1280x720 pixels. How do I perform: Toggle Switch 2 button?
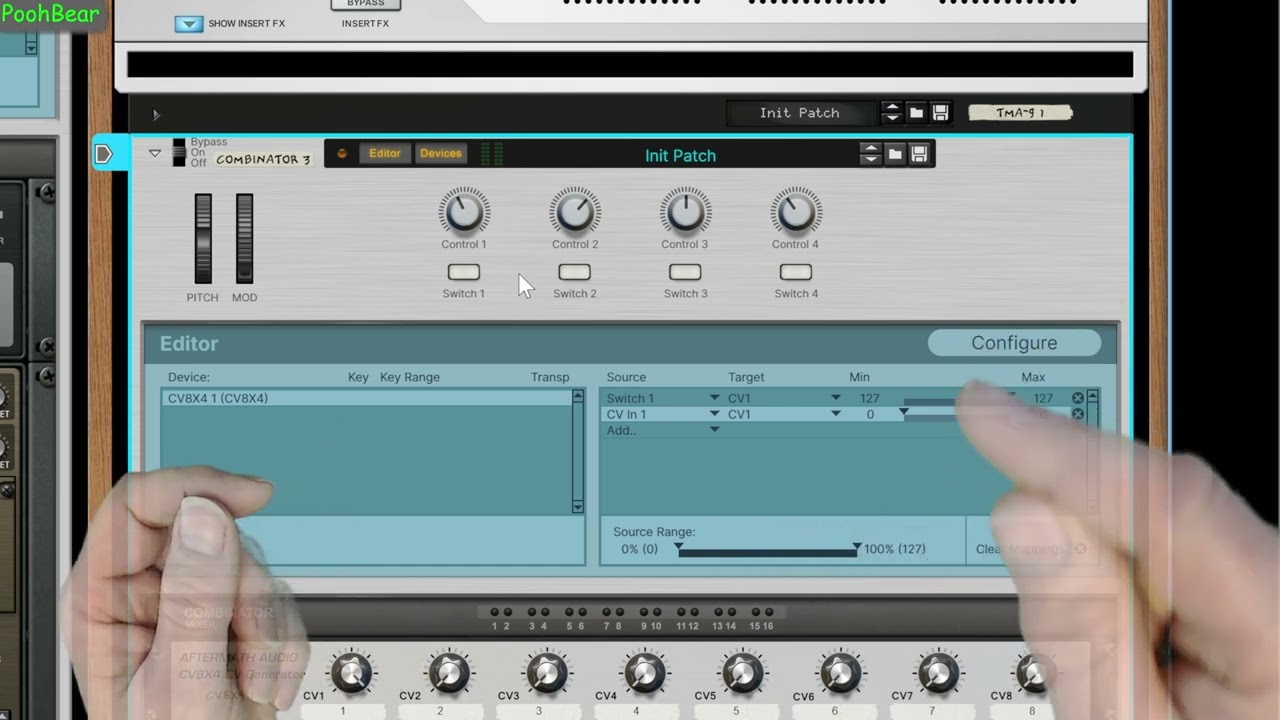point(574,272)
